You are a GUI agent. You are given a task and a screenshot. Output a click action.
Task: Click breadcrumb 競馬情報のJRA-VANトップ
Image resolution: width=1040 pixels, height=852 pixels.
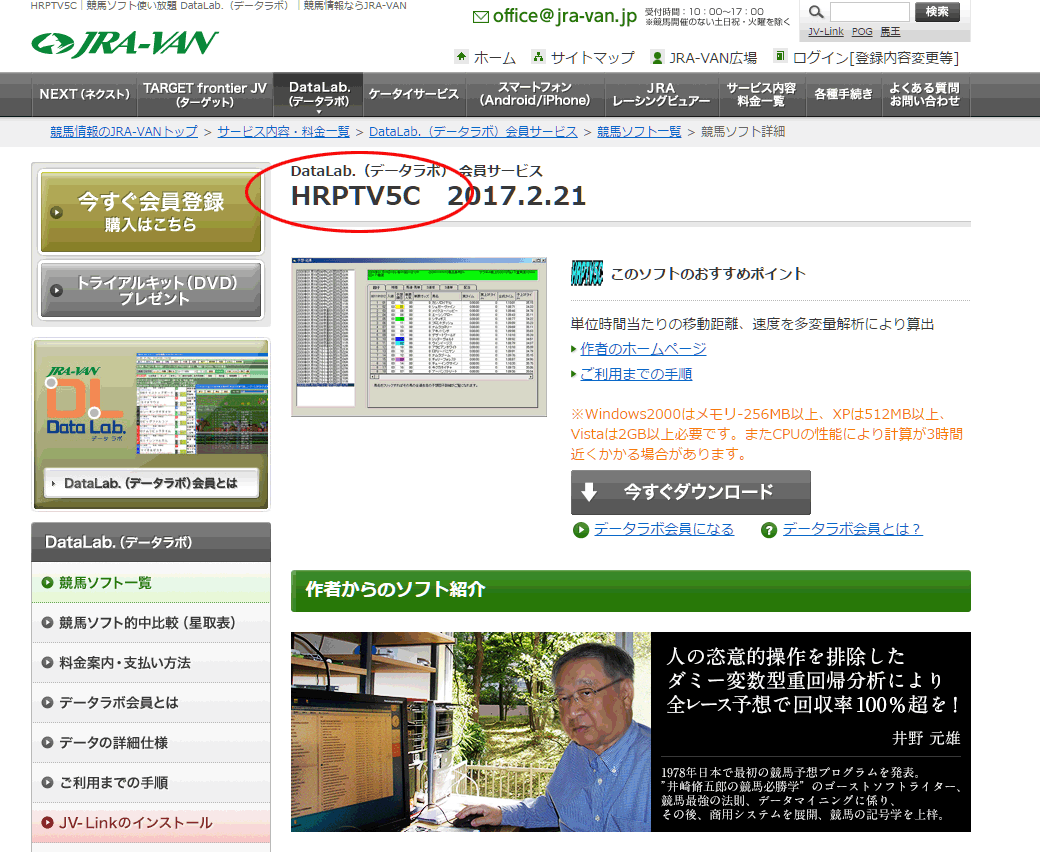(x=124, y=131)
